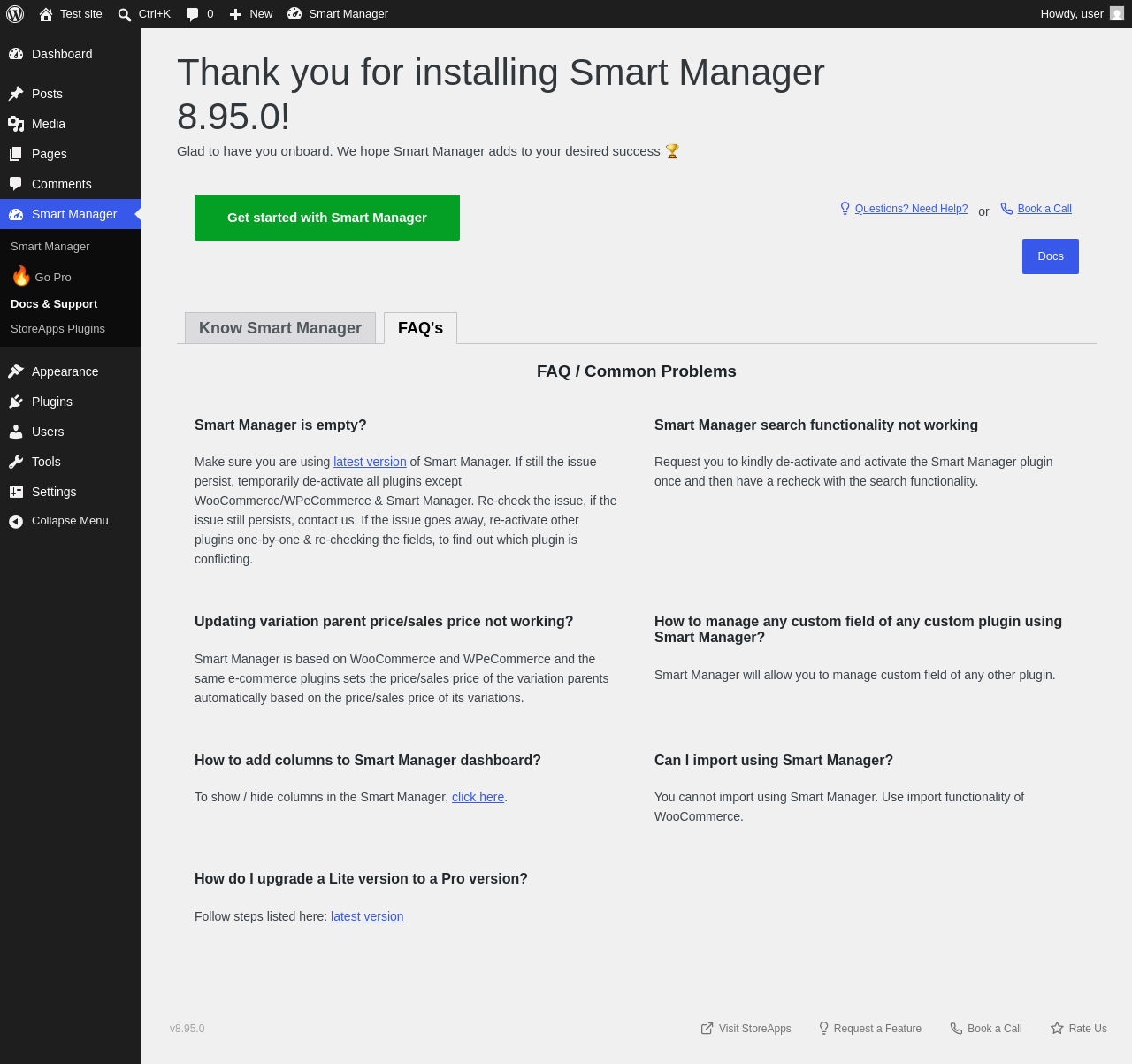Click the Appearance paintbrush icon
This screenshot has width=1132, height=1064.
click(16, 371)
